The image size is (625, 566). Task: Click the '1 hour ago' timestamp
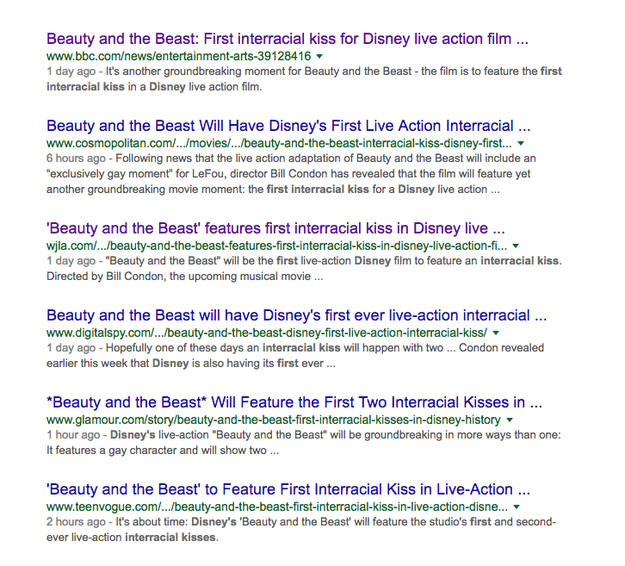point(73,435)
